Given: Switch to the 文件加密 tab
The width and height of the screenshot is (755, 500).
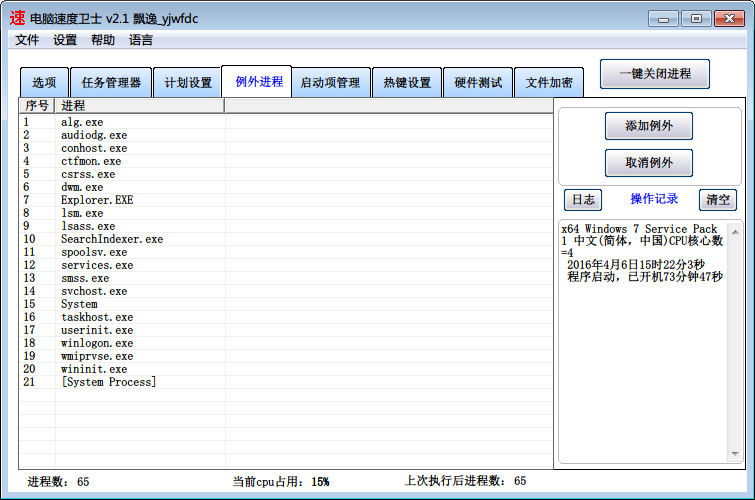Looking at the screenshot, I should (x=549, y=83).
